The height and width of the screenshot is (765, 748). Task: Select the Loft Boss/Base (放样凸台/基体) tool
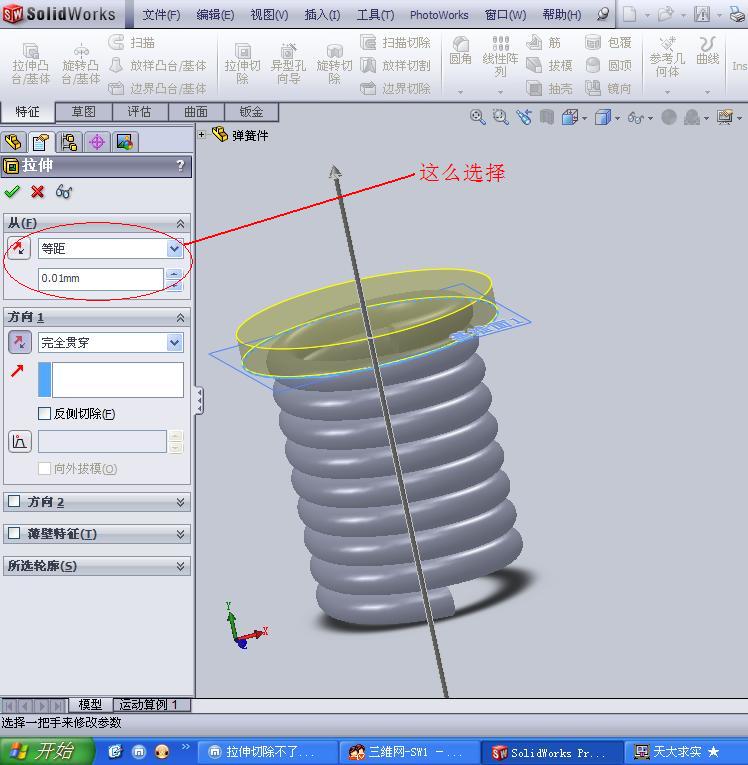click(x=157, y=65)
